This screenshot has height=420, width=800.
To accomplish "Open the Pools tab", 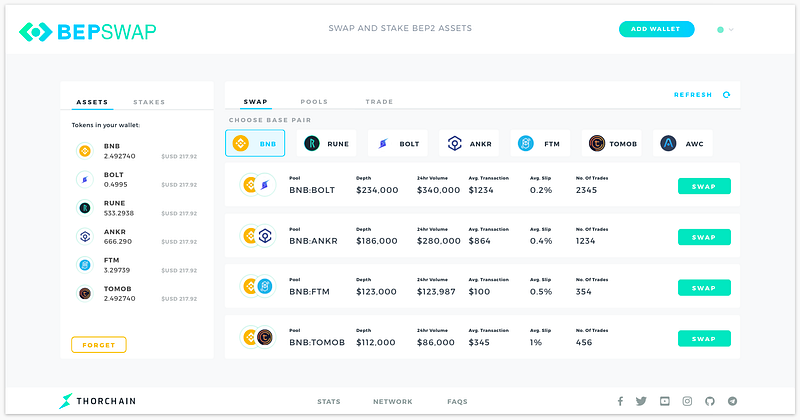I will coord(314,102).
